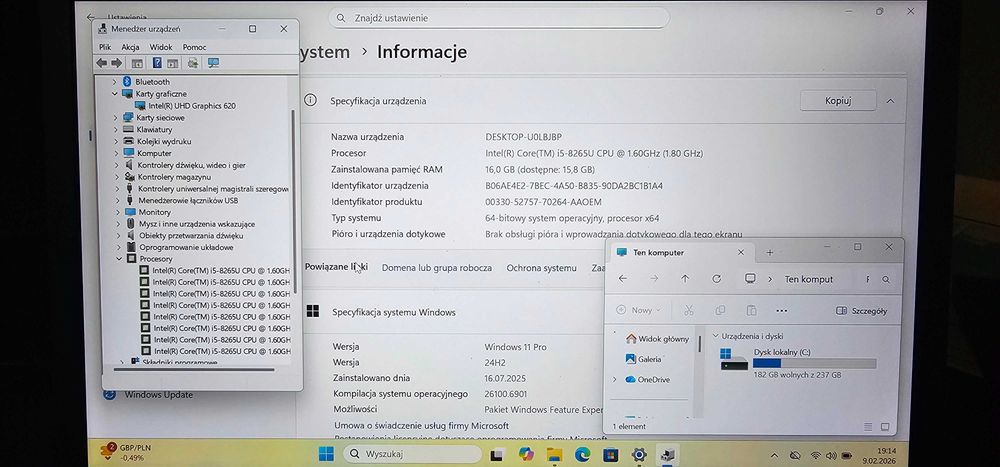Click the monitor icon in Device Manager toolbar

(x=213, y=63)
